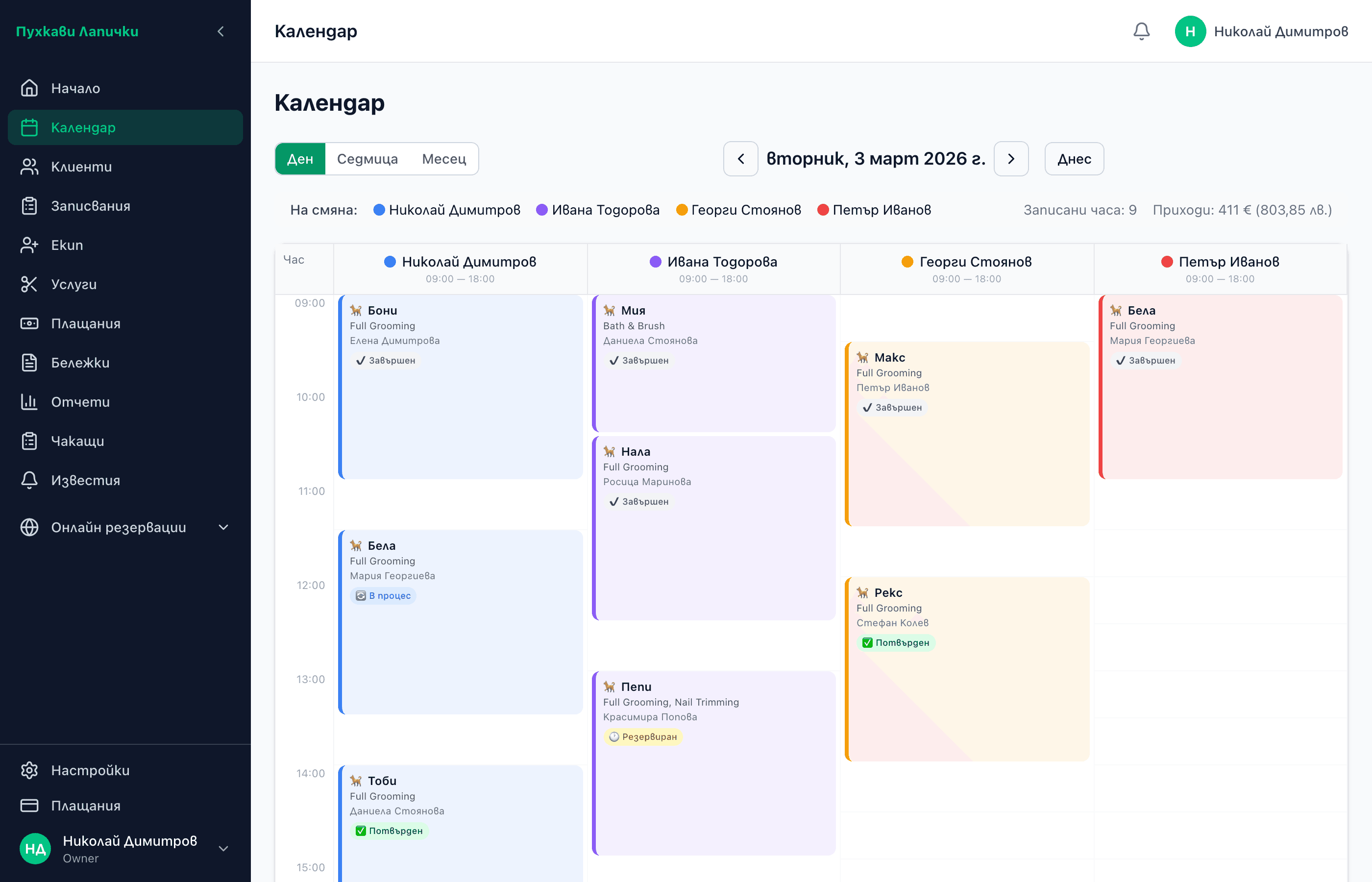Collapse the sidebar with the chevron
The height and width of the screenshot is (882, 1372).
(x=220, y=31)
